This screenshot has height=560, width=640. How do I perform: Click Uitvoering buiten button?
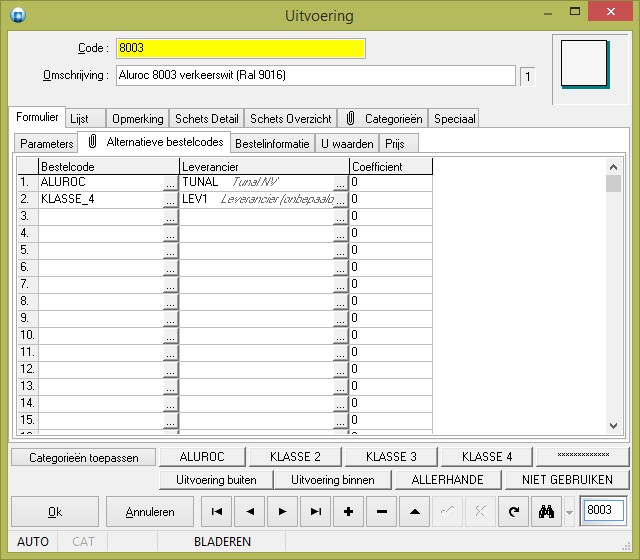pyautogui.click(x=216, y=480)
